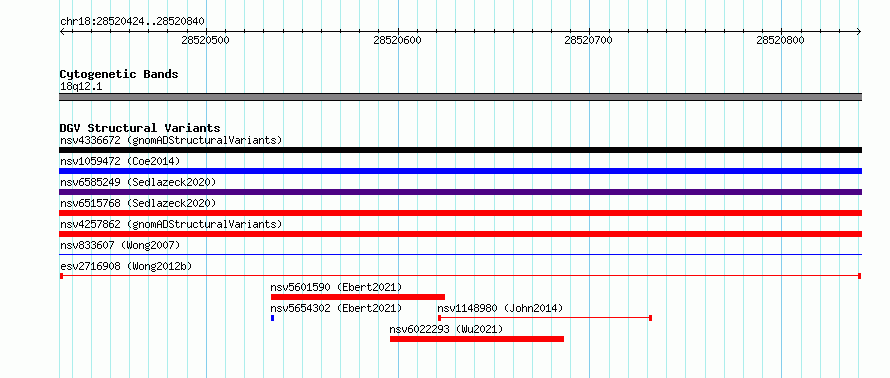The image size is (890, 378).
Task: Select the red nsv6022293 variant bar
Action: [477, 339]
